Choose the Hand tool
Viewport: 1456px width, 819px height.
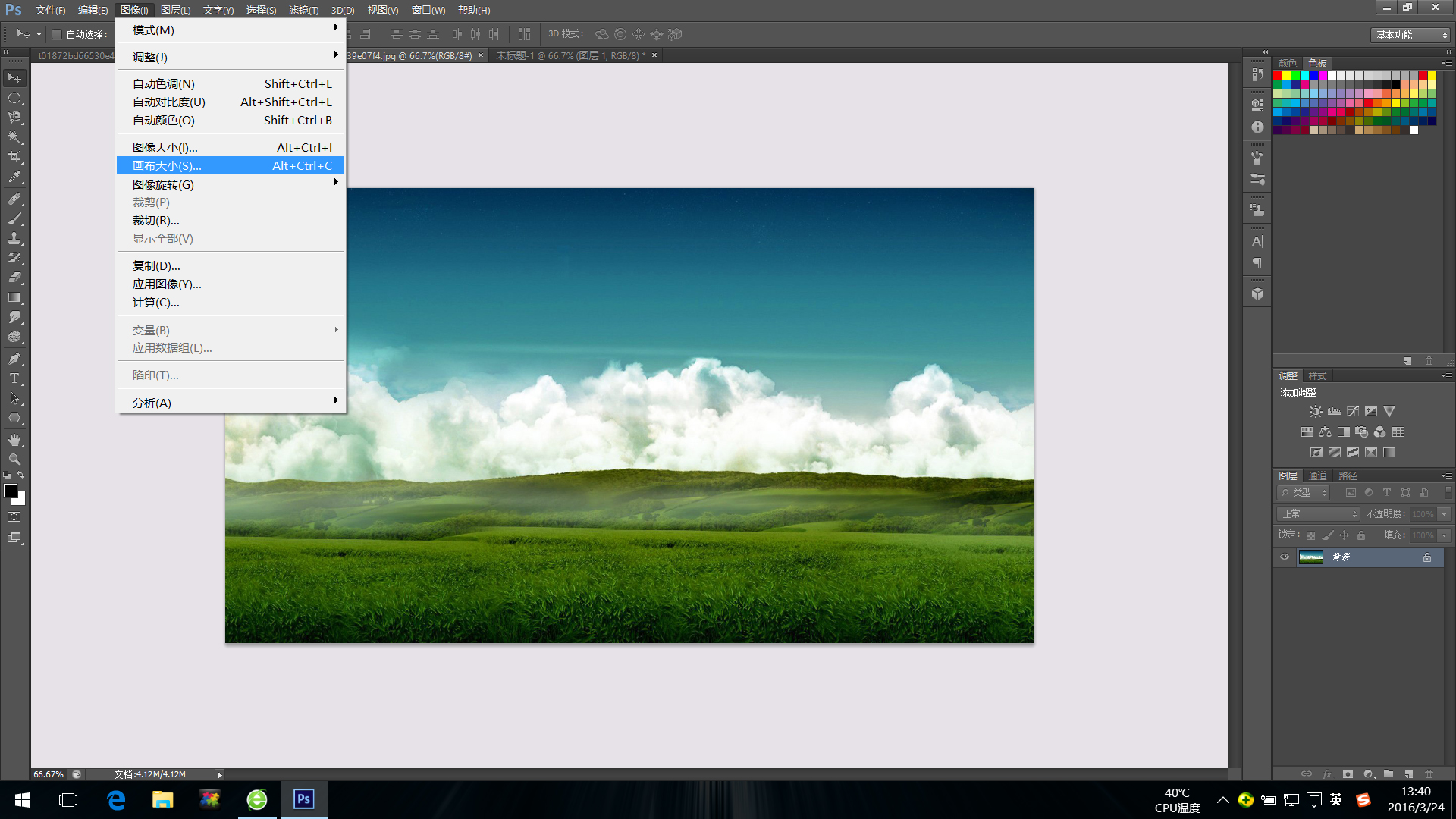(14, 439)
